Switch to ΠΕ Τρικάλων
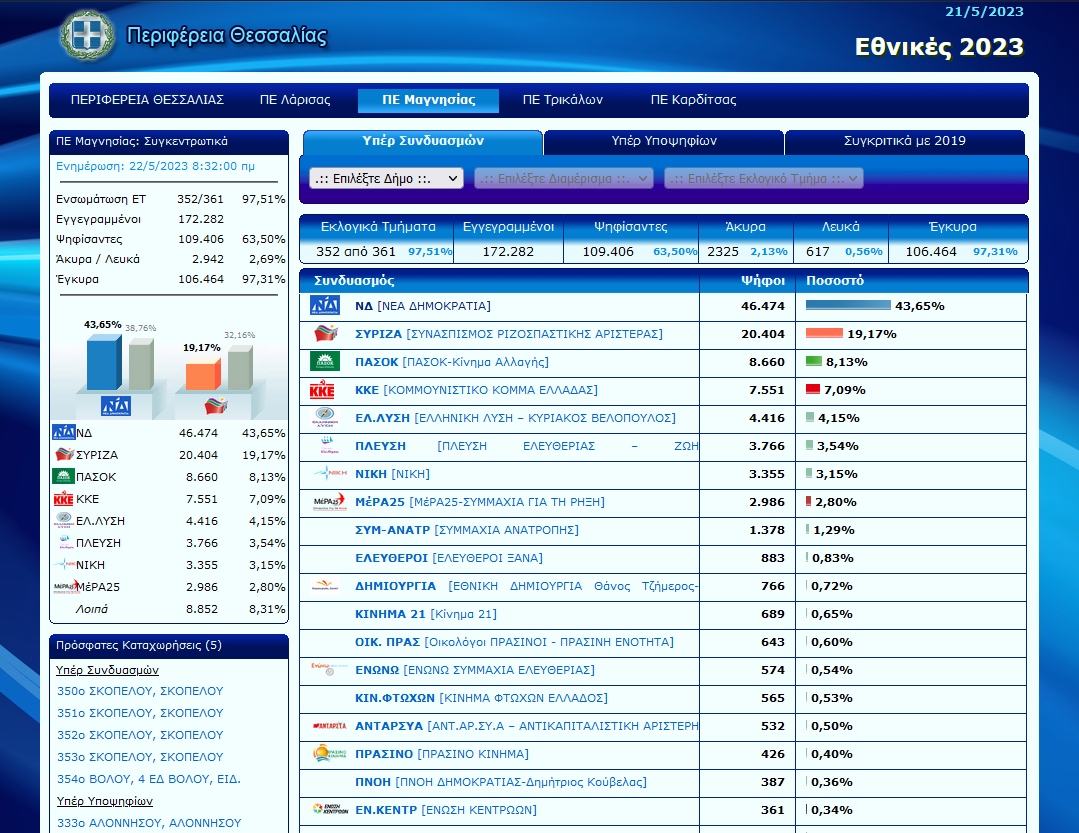 [x=563, y=100]
